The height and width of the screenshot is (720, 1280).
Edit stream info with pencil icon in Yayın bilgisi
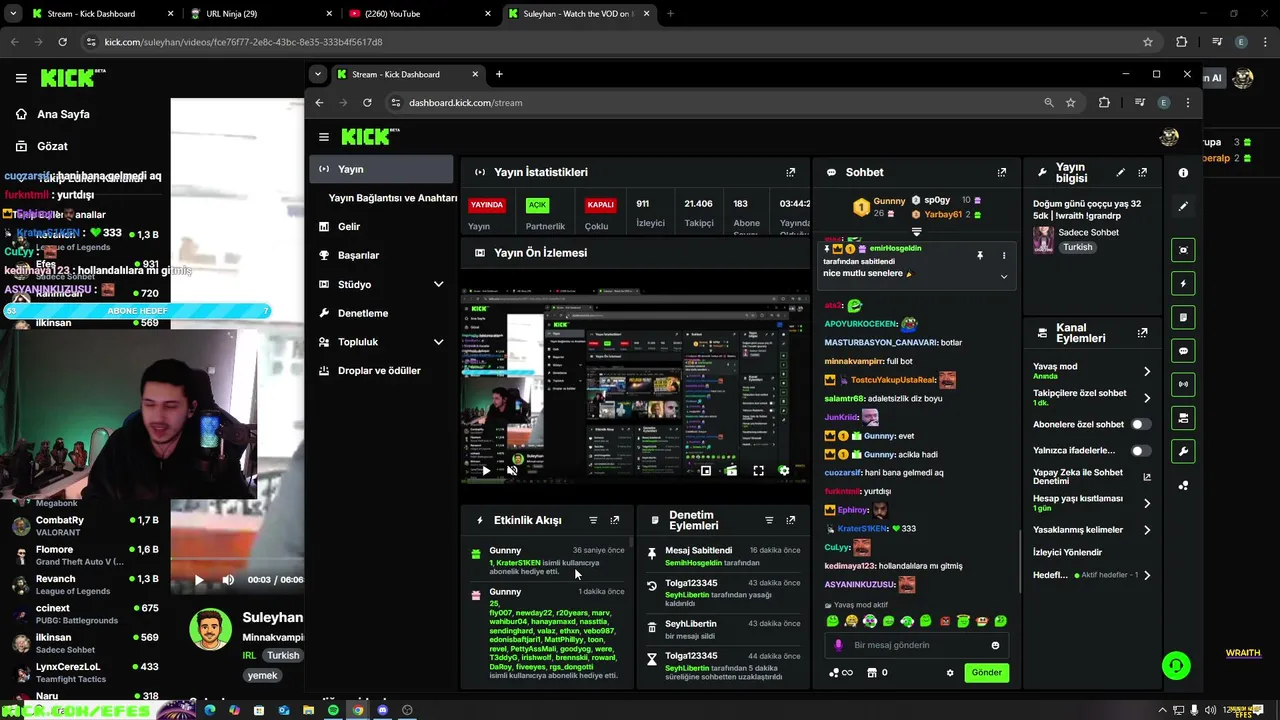[x=1120, y=173]
